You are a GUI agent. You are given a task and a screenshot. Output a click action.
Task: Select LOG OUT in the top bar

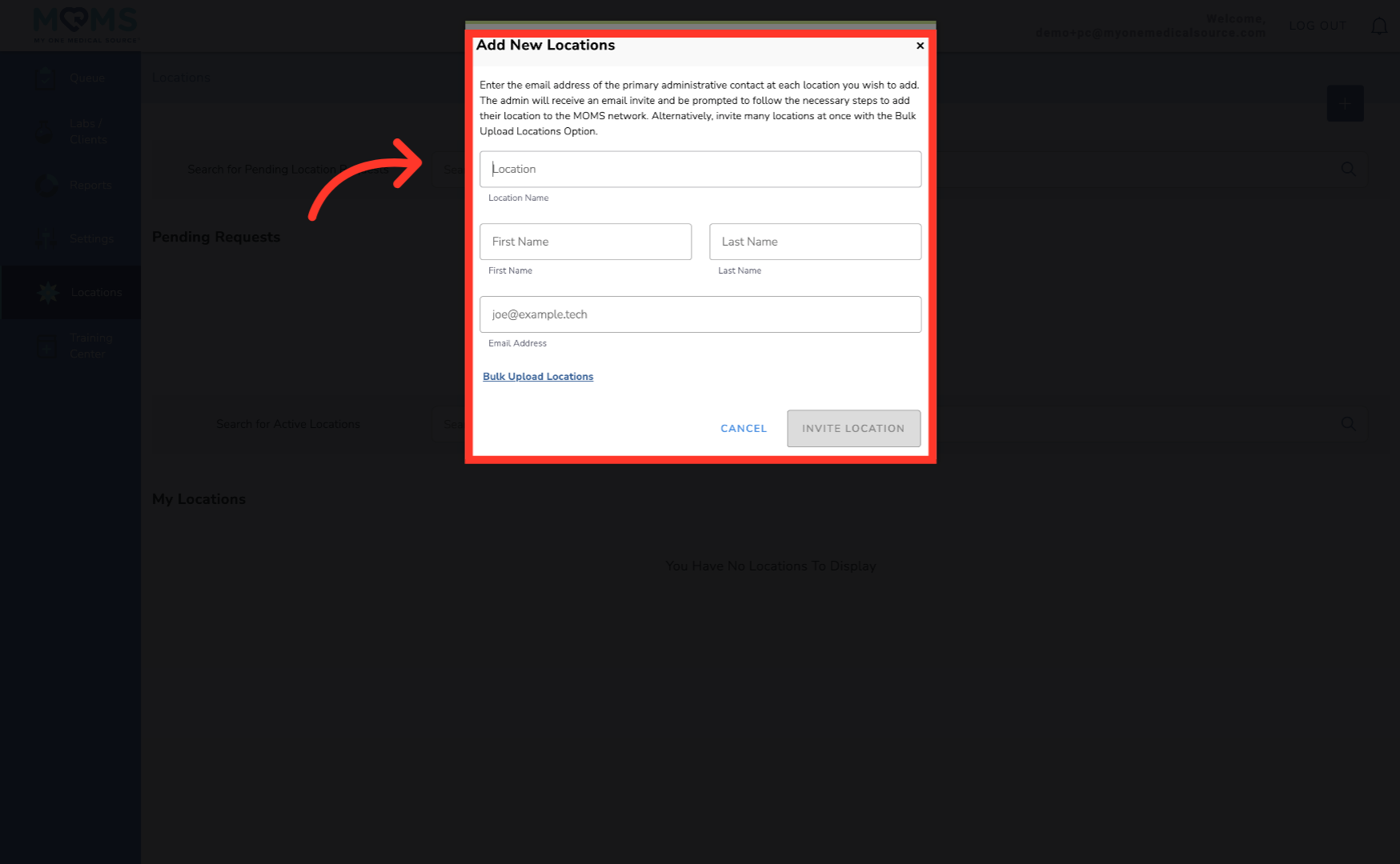coord(1317,26)
